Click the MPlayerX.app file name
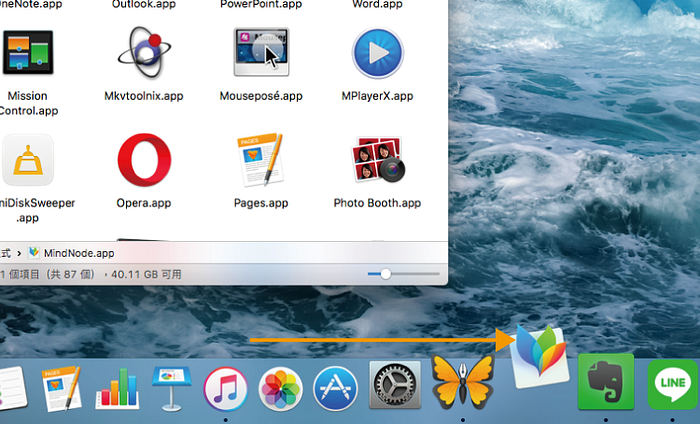Image resolution: width=700 pixels, height=424 pixels. [x=377, y=96]
